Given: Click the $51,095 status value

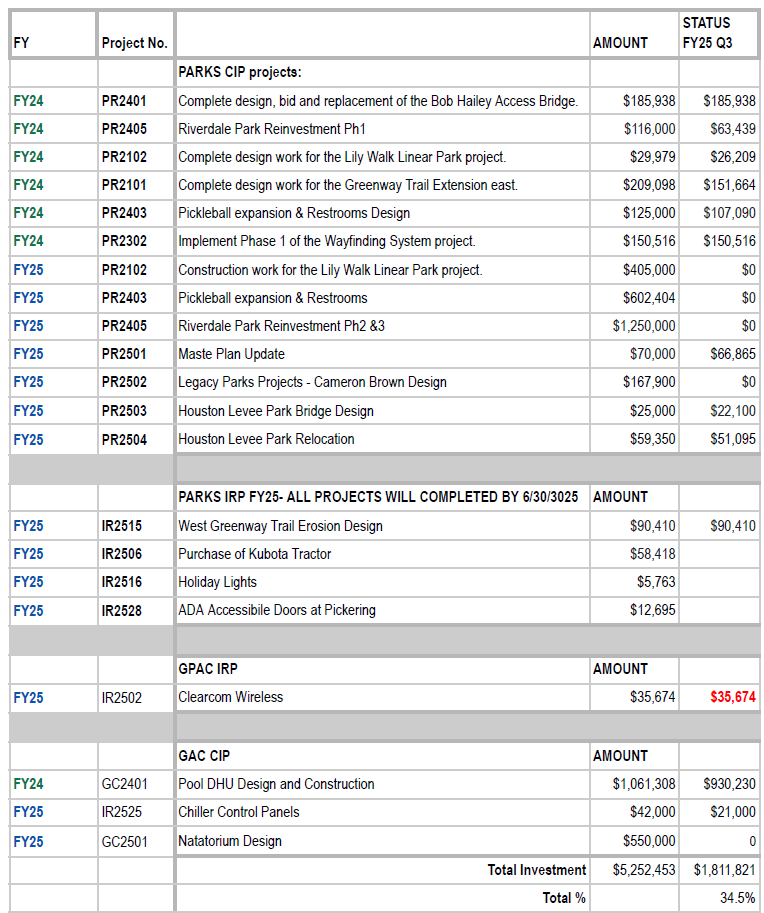Looking at the screenshot, I should pyautogui.click(x=733, y=439).
